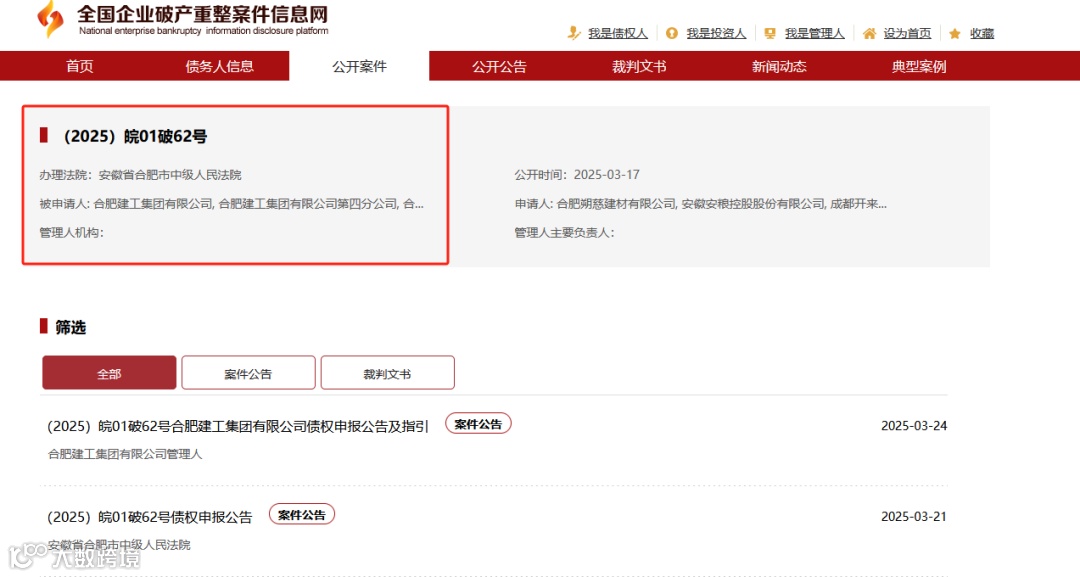The image size is (1080, 577).
Task: Click the date 2025-03-21
Action: (x=914, y=516)
